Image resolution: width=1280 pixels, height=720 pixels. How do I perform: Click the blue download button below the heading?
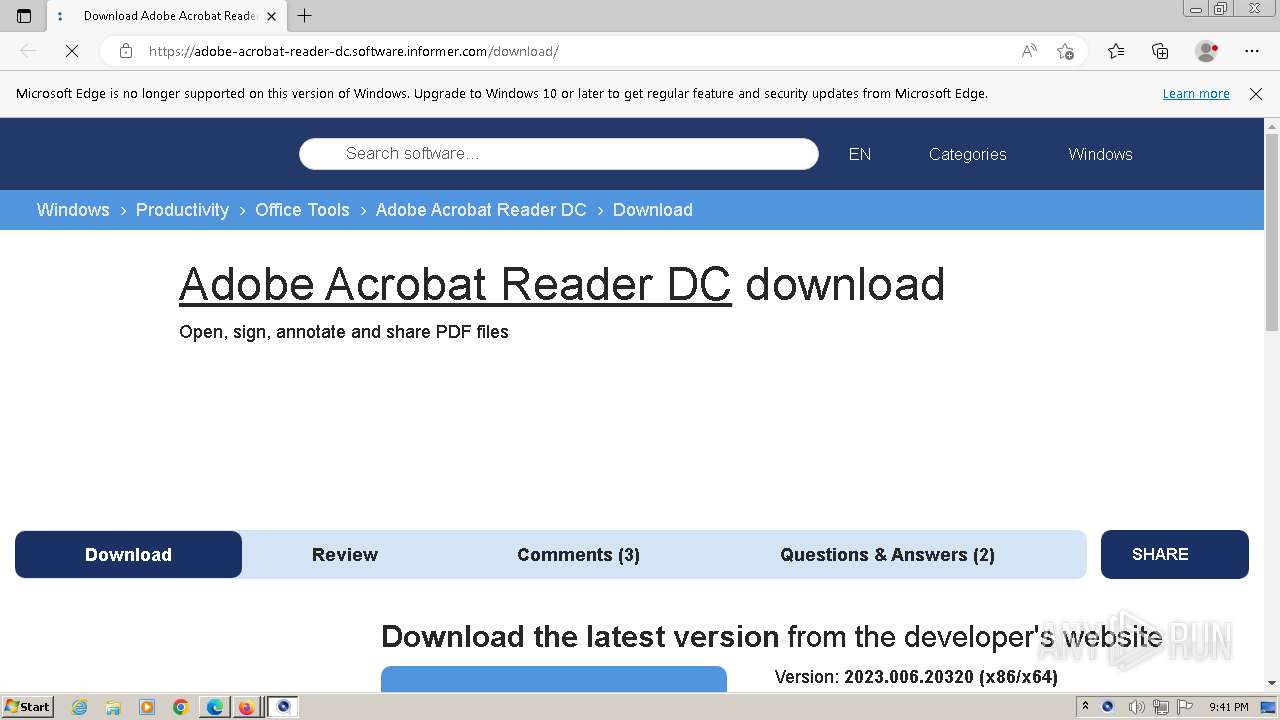554,679
